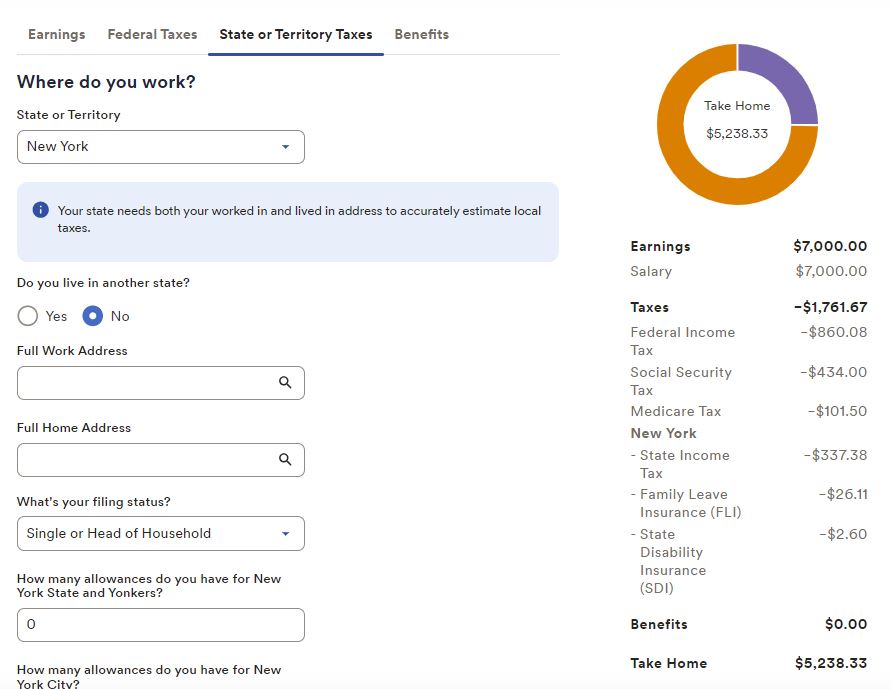
Task: Select the State or Territory Taxes tab
Action: (295, 34)
